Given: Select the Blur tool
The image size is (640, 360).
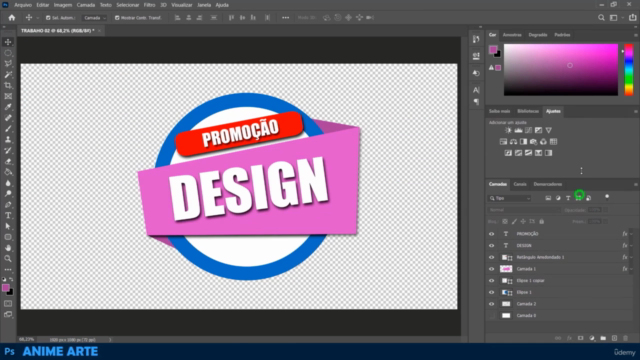Looking at the screenshot, I should (x=8, y=183).
